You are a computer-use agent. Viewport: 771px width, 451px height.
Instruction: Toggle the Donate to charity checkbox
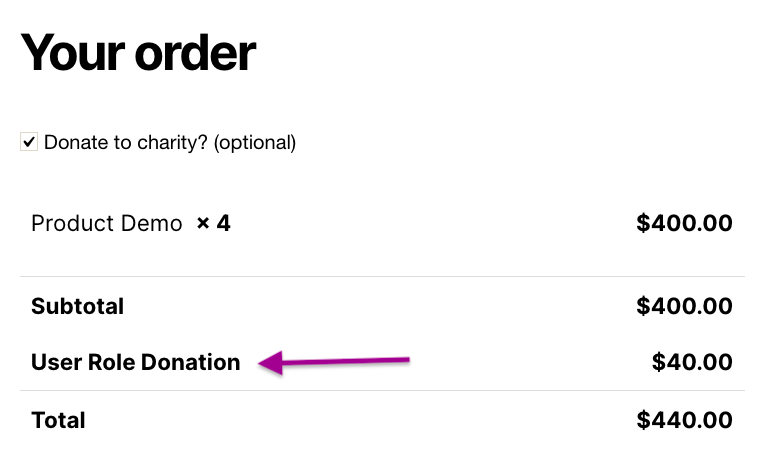[29, 143]
